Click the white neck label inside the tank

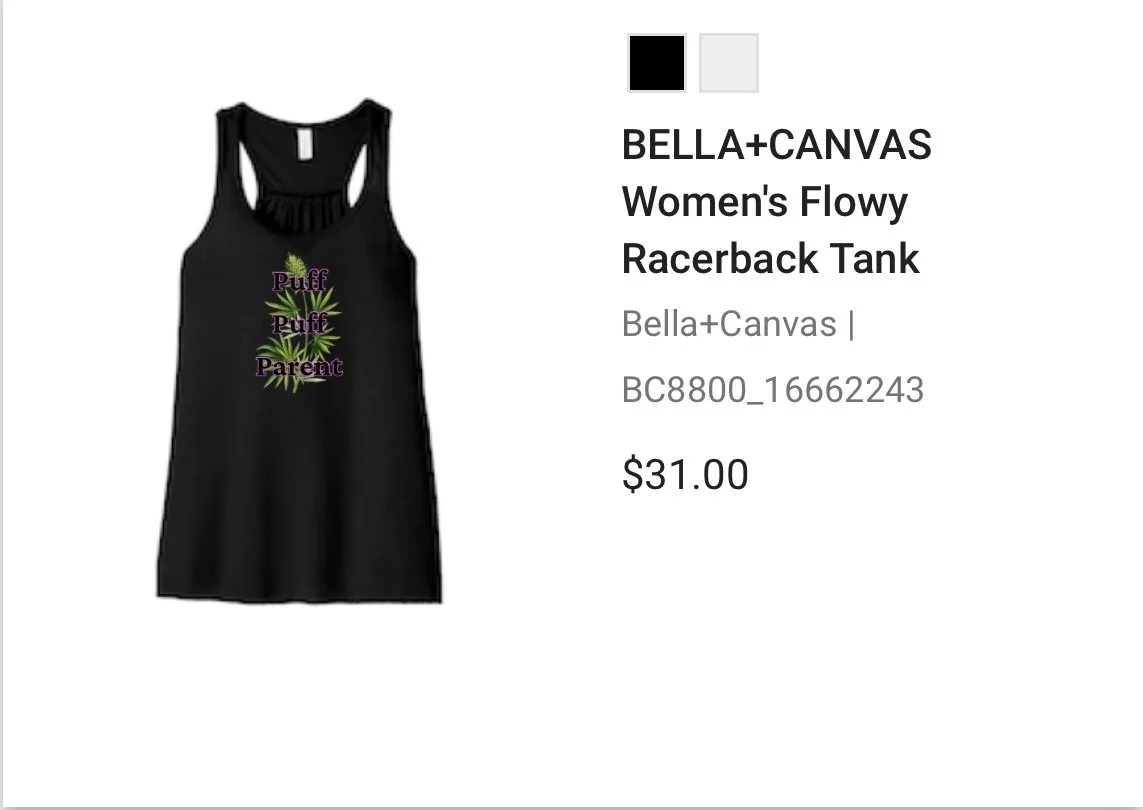tap(305, 143)
